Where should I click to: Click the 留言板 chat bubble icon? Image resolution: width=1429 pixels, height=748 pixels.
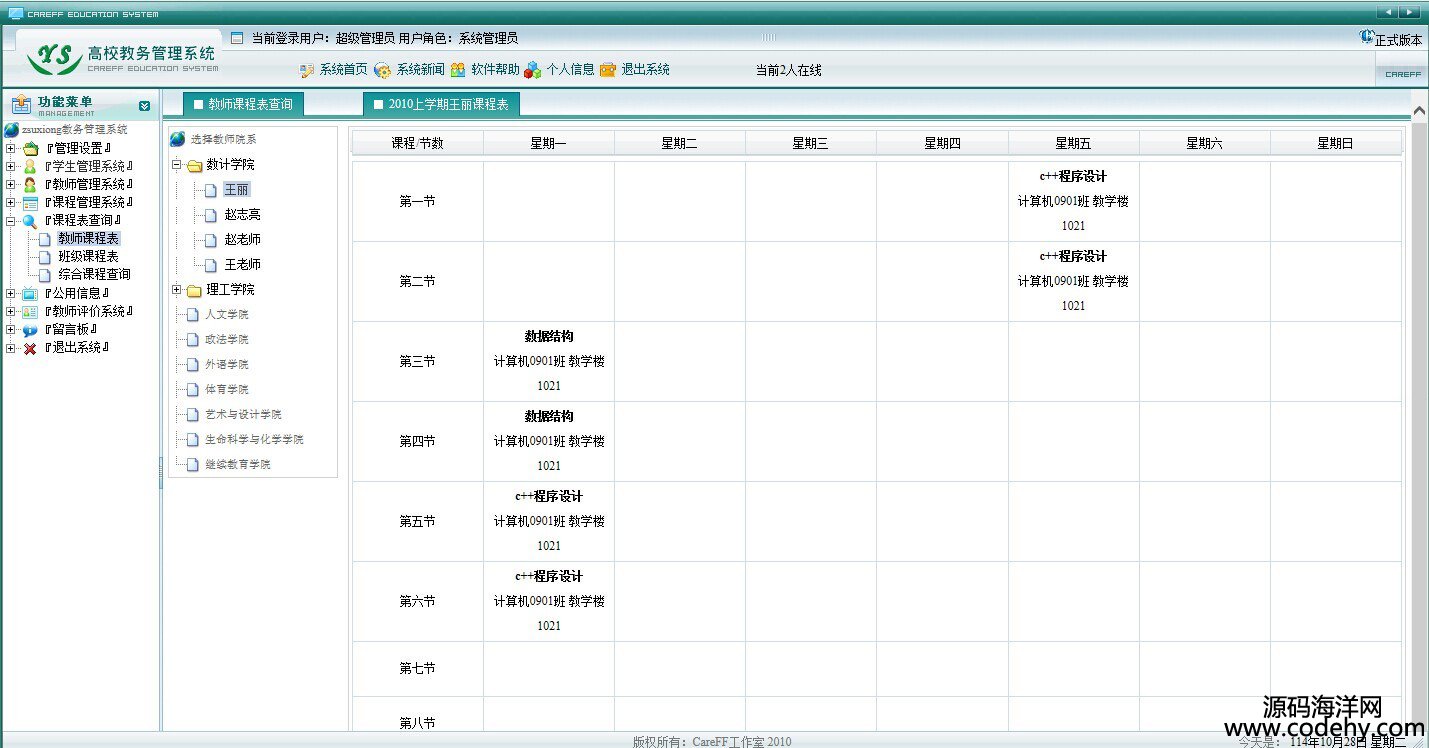click(30, 330)
